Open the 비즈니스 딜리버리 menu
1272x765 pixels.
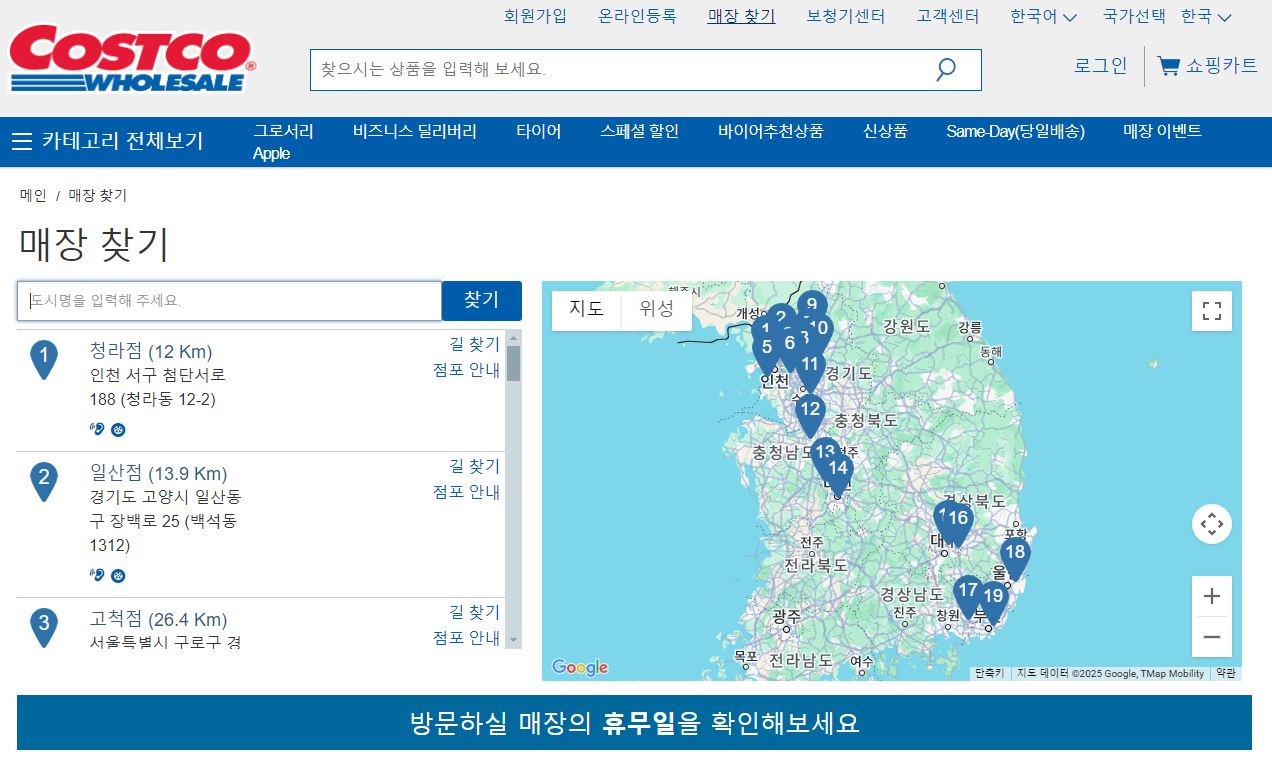pos(415,131)
